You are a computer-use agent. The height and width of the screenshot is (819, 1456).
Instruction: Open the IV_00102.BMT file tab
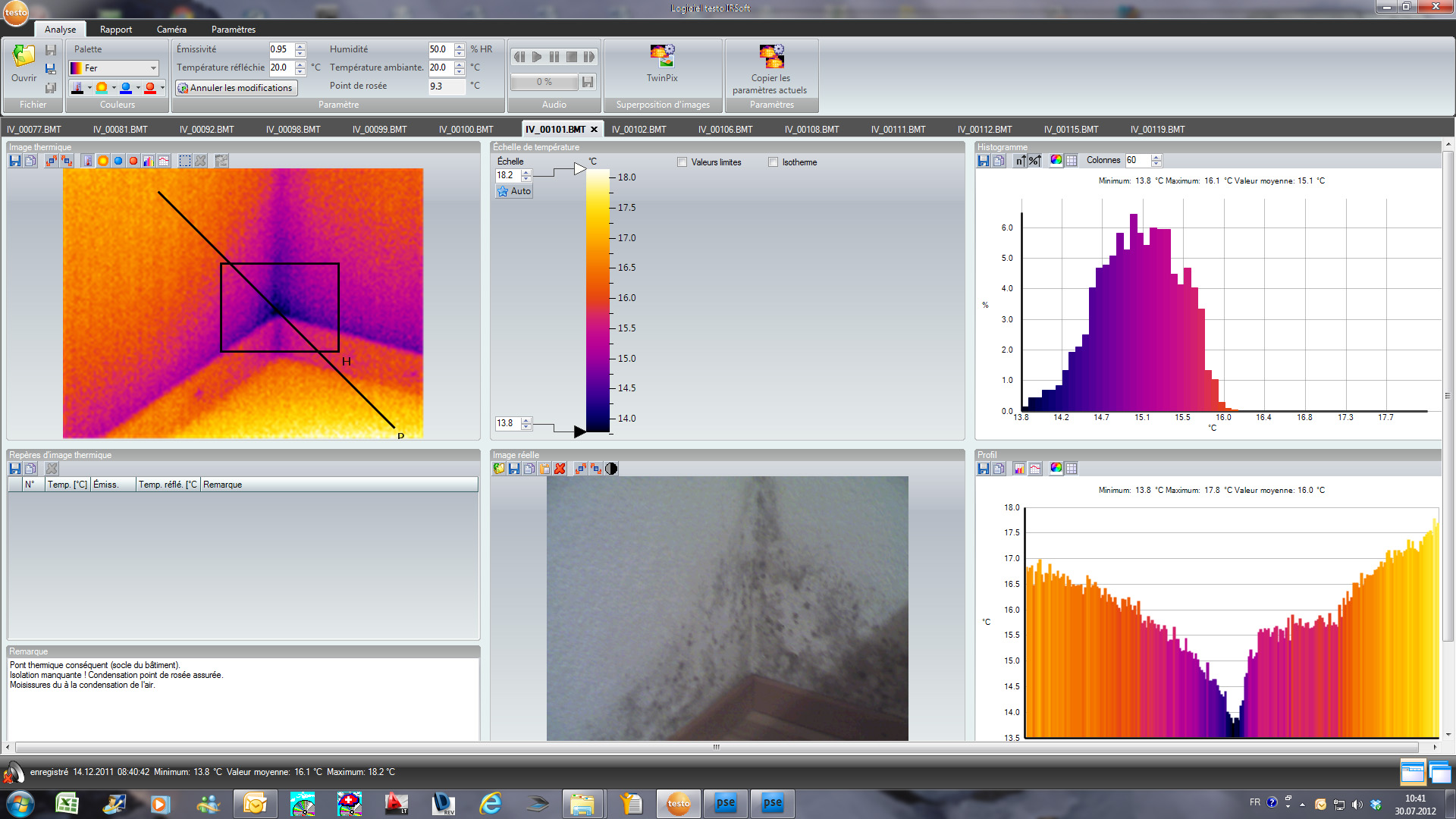(639, 130)
